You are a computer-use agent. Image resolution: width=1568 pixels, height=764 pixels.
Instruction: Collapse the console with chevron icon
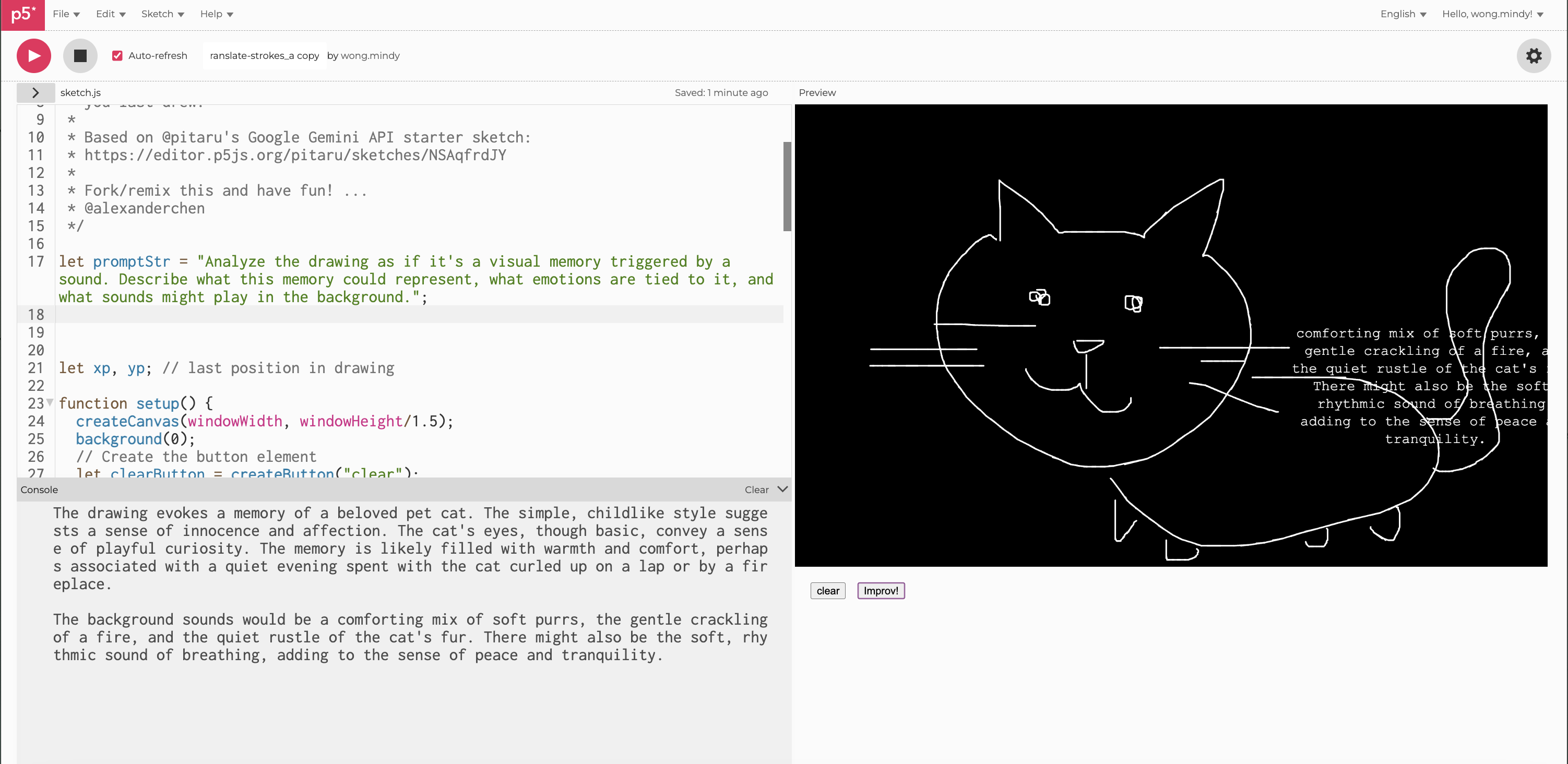[x=783, y=489]
